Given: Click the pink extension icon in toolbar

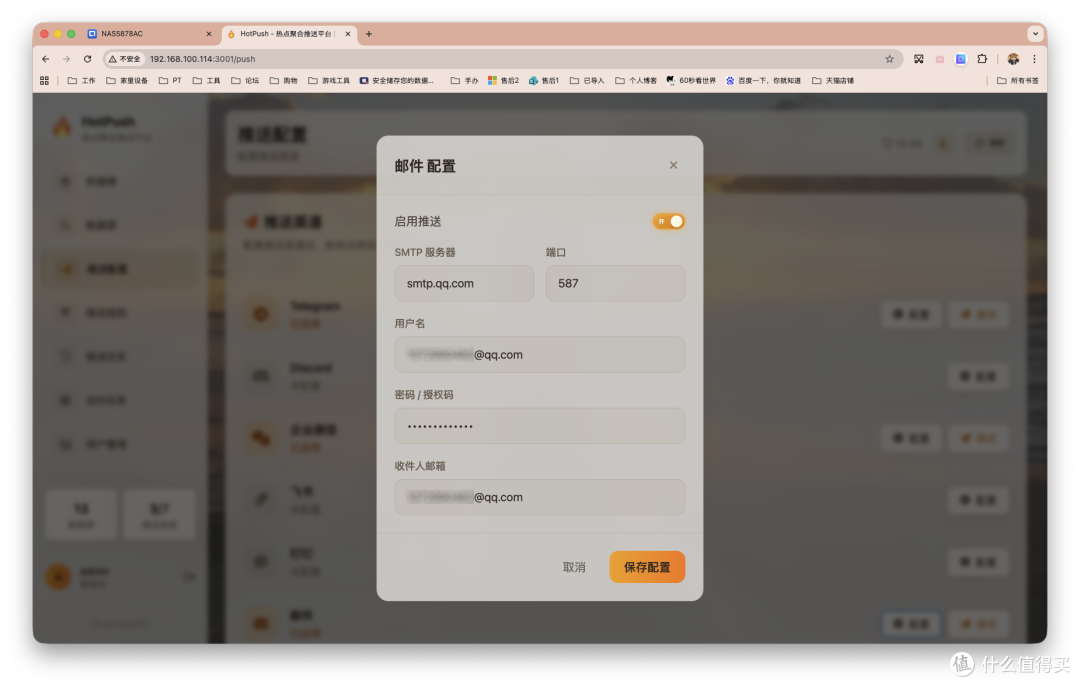Looking at the screenshot, I should 939,59.
